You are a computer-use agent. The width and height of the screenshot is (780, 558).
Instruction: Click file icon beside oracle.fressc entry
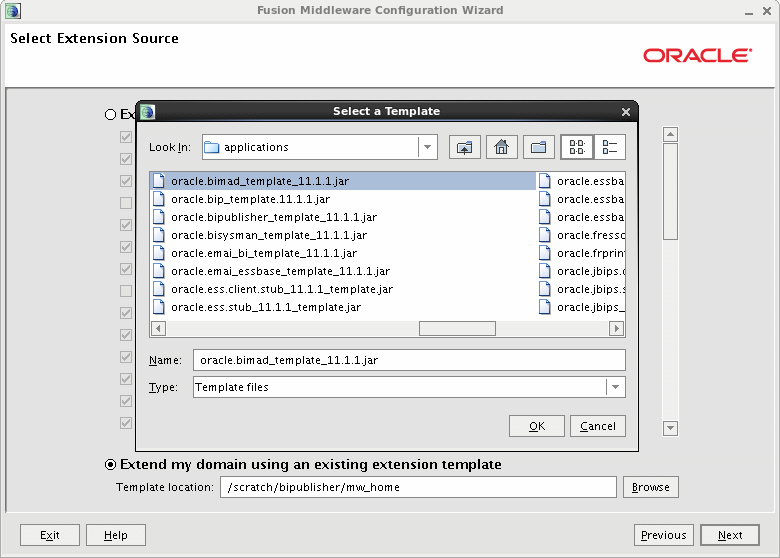pos(545,235)
